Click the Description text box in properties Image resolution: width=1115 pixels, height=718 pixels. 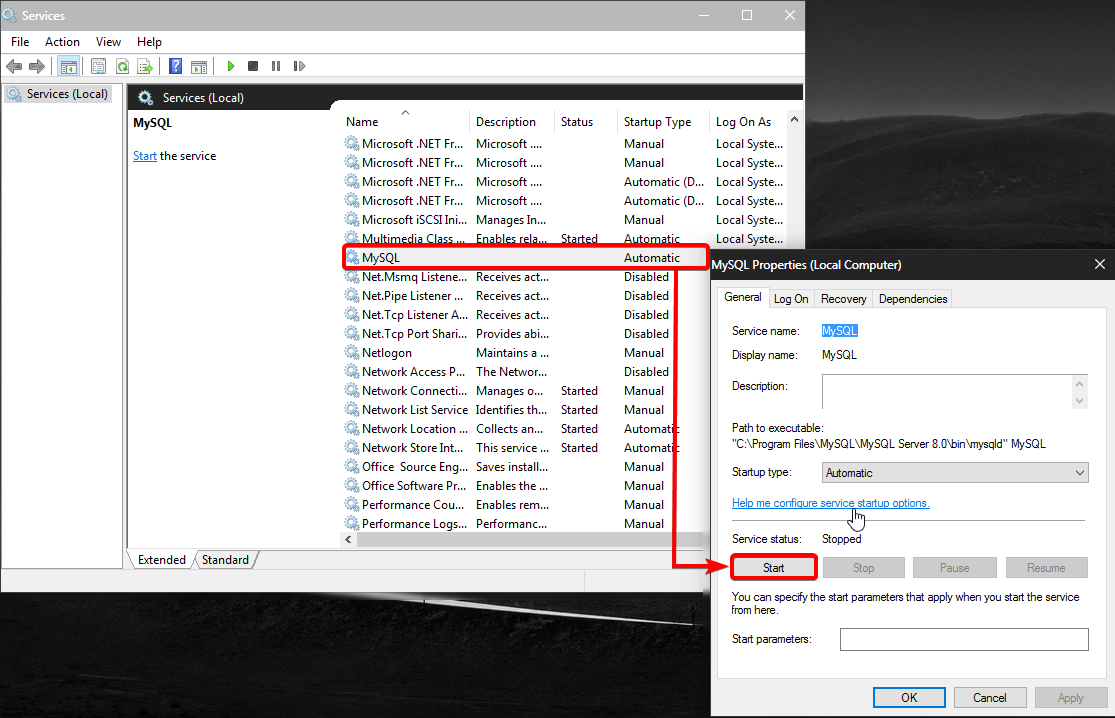pyautogui.click(x=947, y=392)
